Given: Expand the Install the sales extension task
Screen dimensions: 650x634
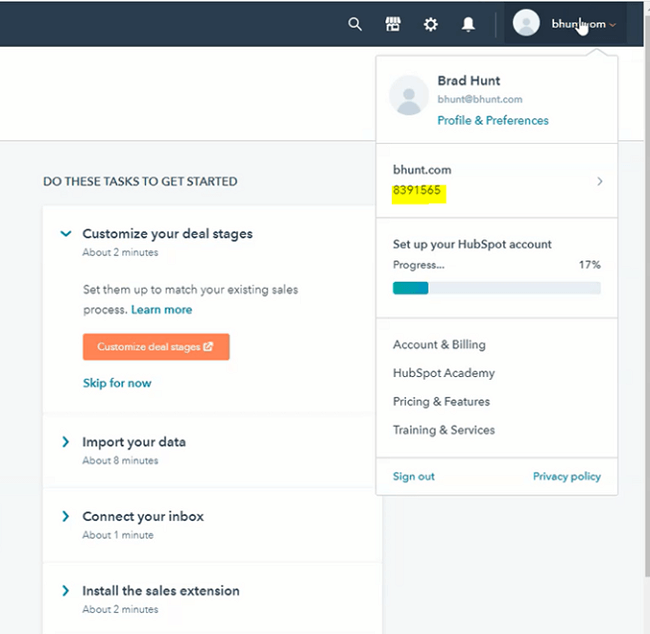Looking at the screenshot, I should click(65, 590).
